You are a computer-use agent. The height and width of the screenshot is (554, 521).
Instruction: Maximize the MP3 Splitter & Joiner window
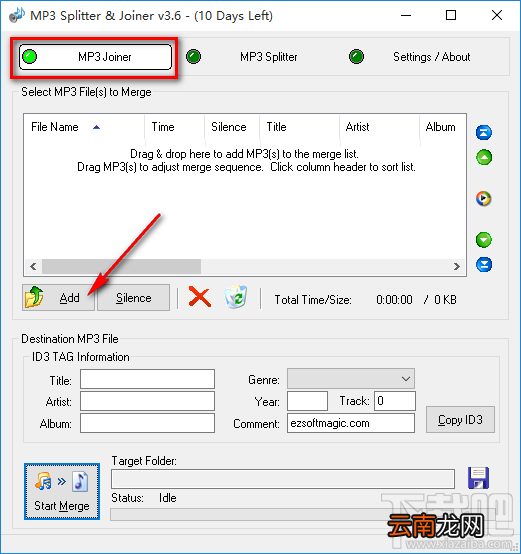[451, 15]
